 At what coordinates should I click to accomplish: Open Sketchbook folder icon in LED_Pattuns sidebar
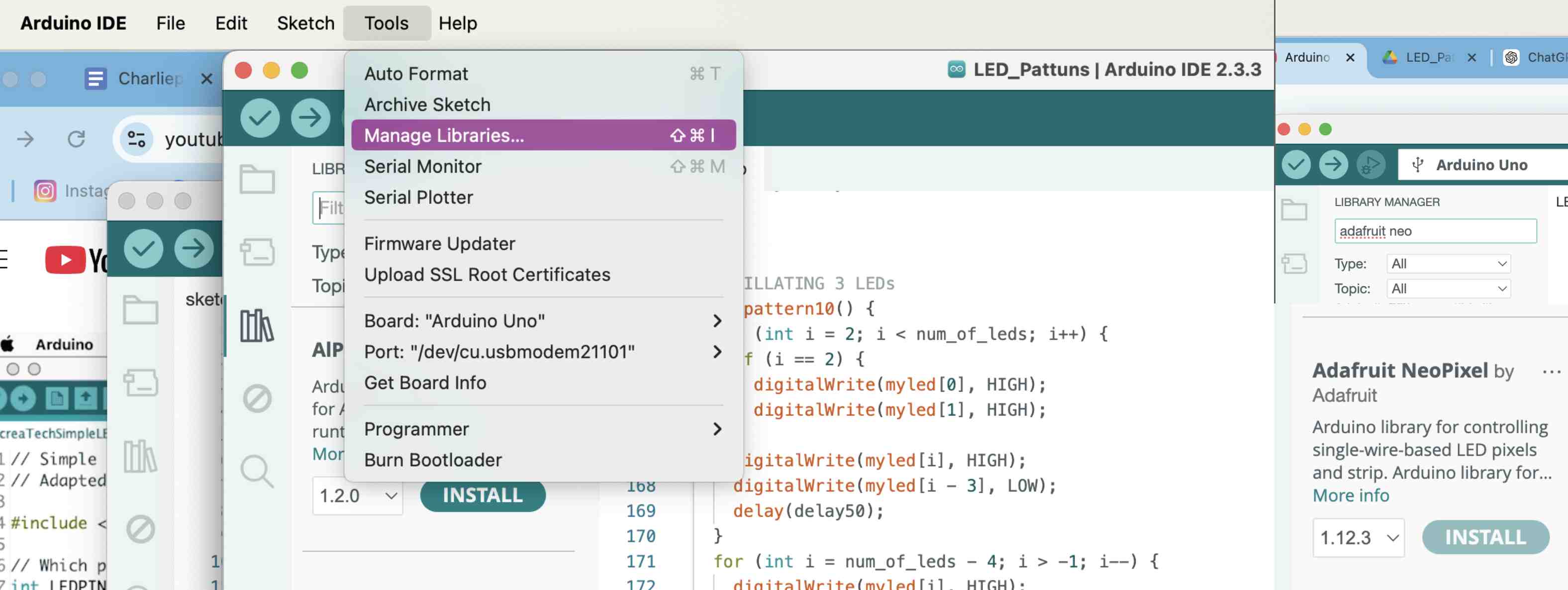click(257, 179)
